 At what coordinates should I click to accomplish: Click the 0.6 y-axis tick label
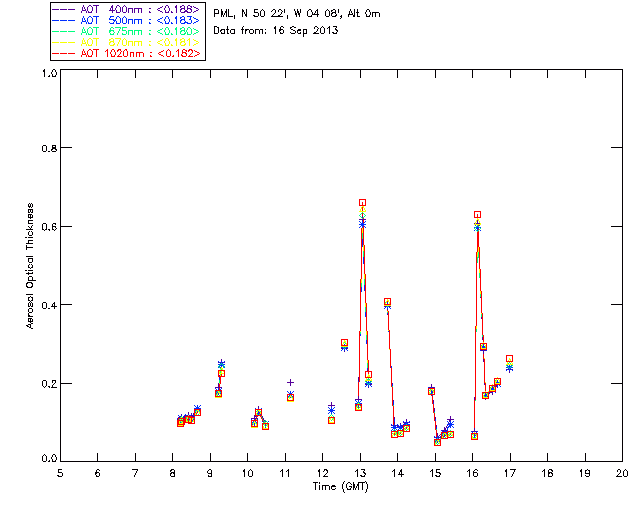pos(49,227)
